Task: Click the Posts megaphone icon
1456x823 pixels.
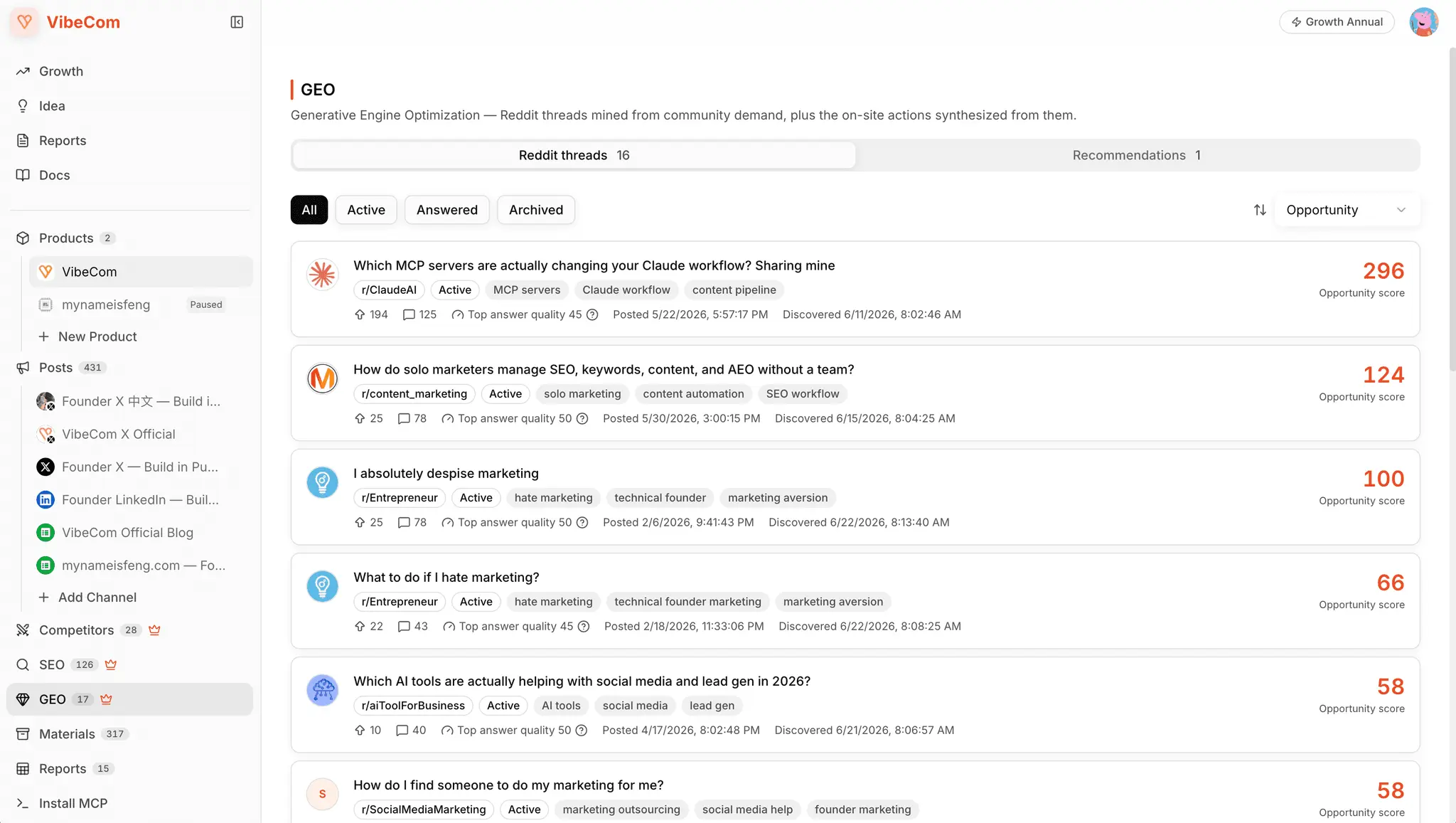Action: tap(23, 368)
